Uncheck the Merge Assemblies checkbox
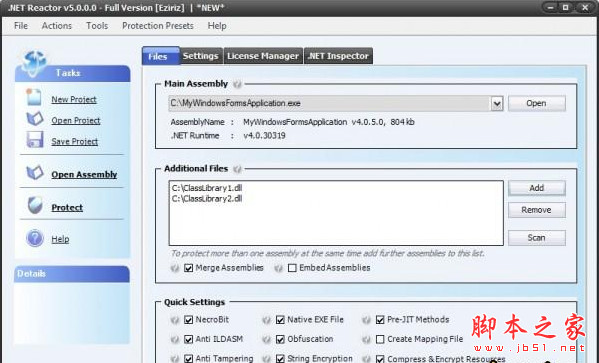This screenshot has width=599, height=363. 188,268
